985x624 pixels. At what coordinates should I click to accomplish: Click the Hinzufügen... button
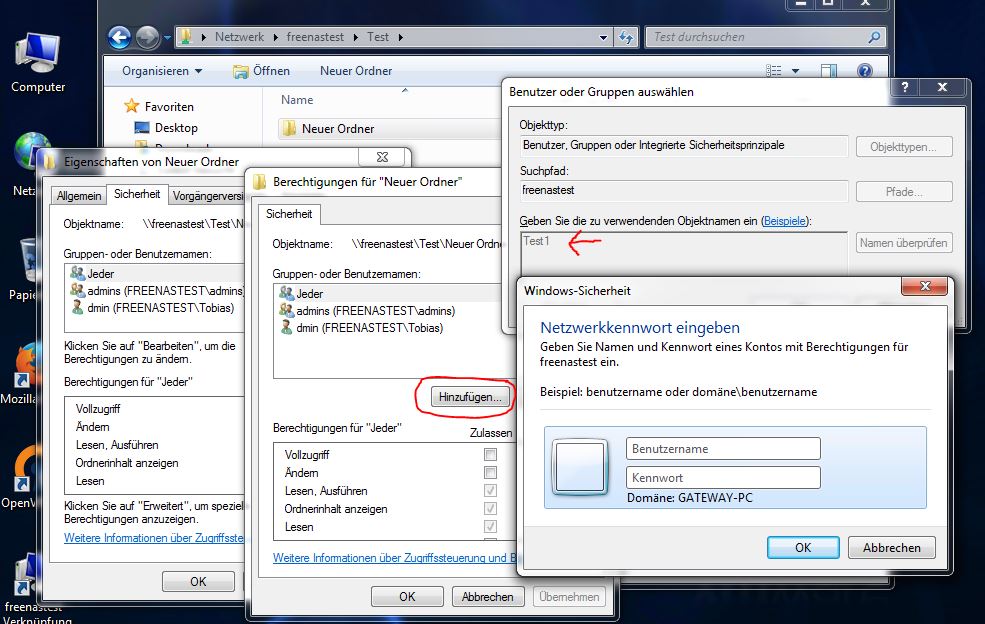pyautogui.click(x=470, y=397)
